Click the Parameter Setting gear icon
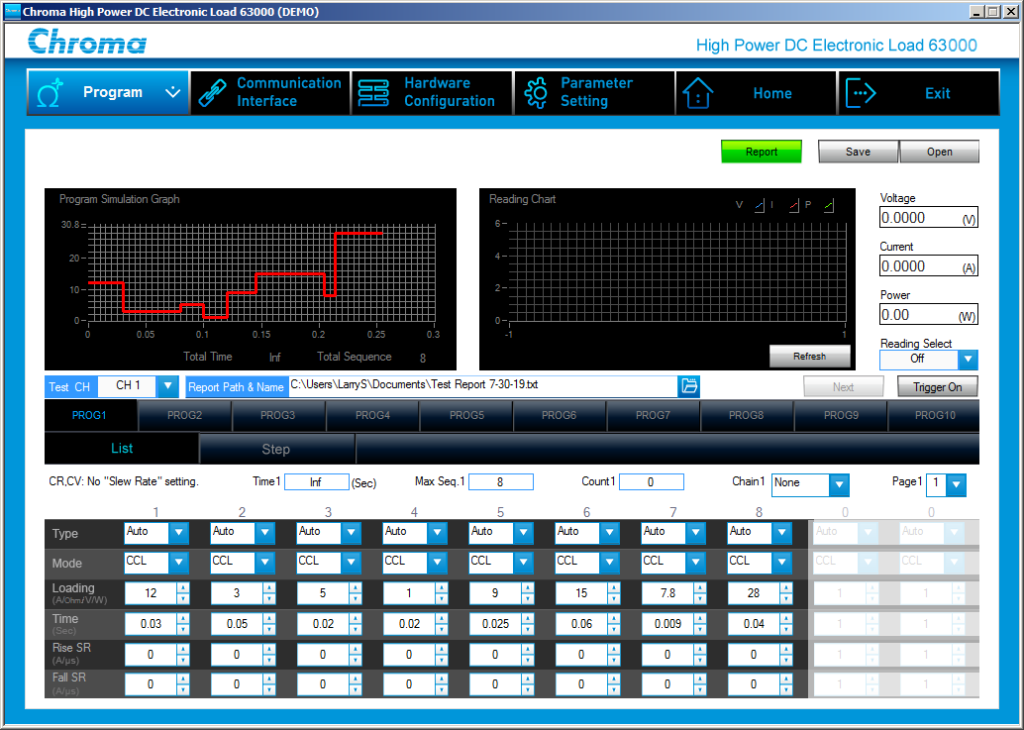Viewport: 1024px width, 730px height. point(535,92)
